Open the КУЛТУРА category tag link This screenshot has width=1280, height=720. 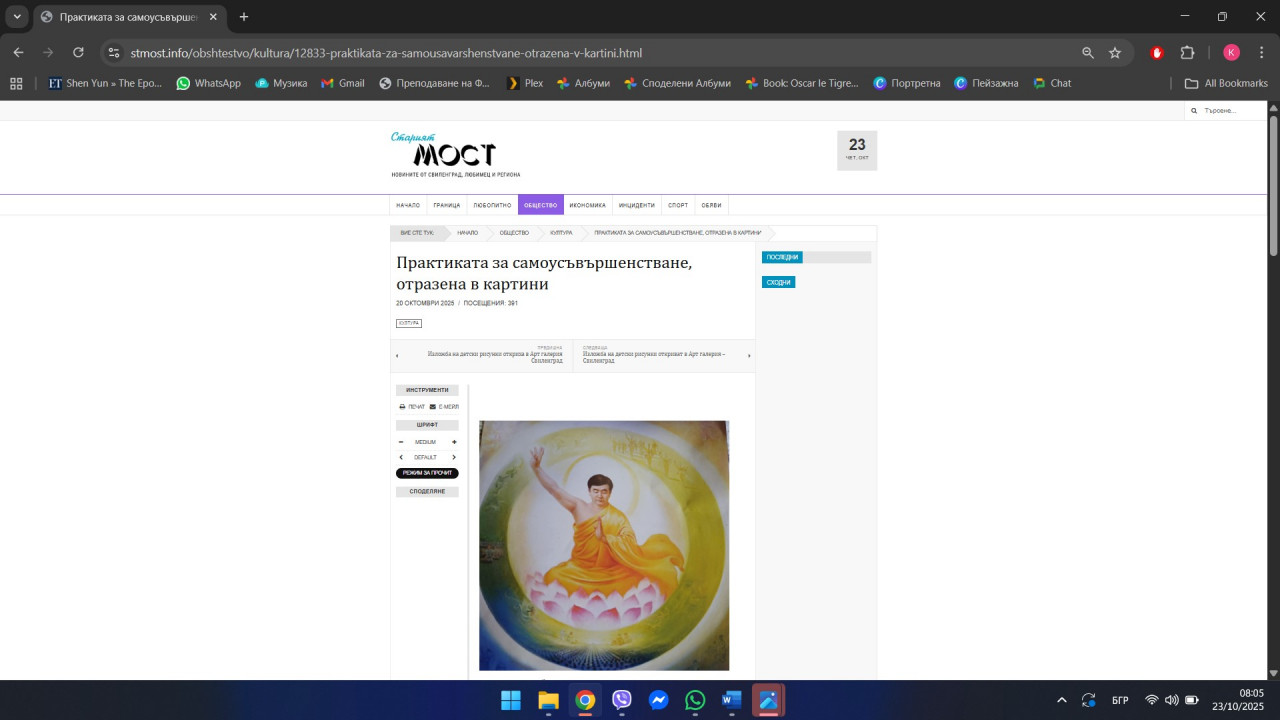tap(409, 323)
